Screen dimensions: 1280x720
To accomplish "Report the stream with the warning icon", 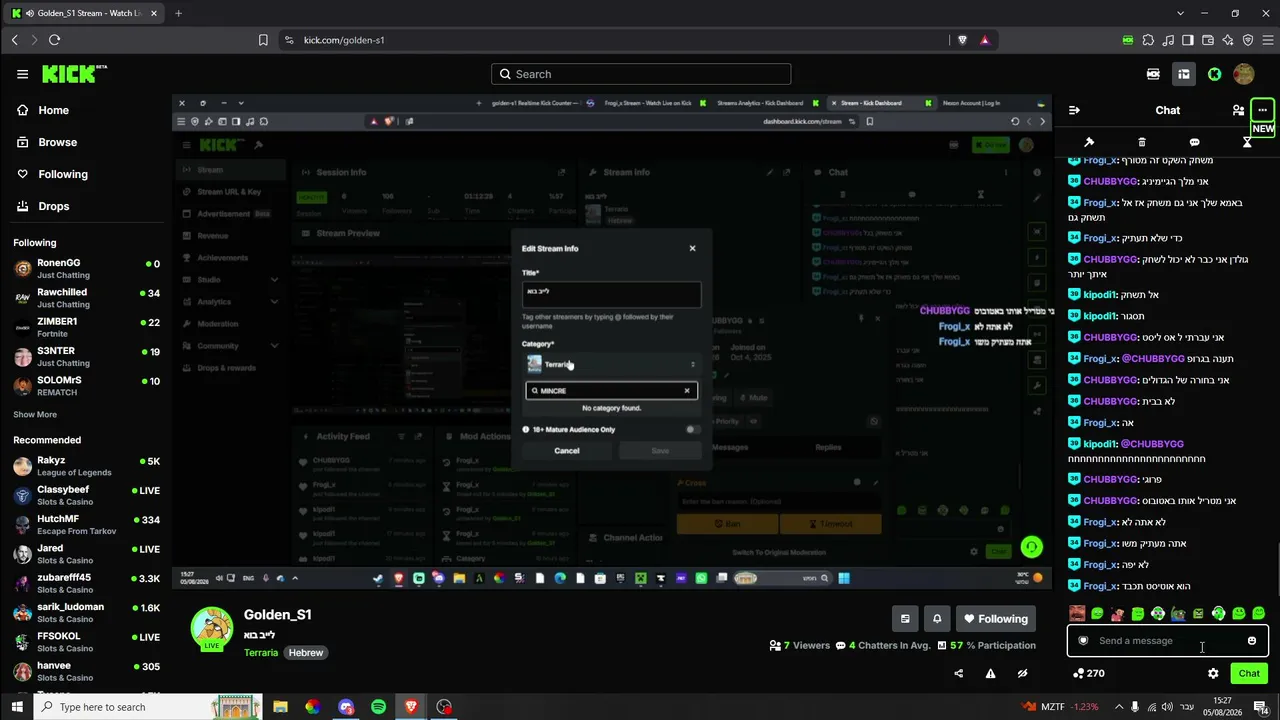I will pyautogui.click(x=991, y=674).
